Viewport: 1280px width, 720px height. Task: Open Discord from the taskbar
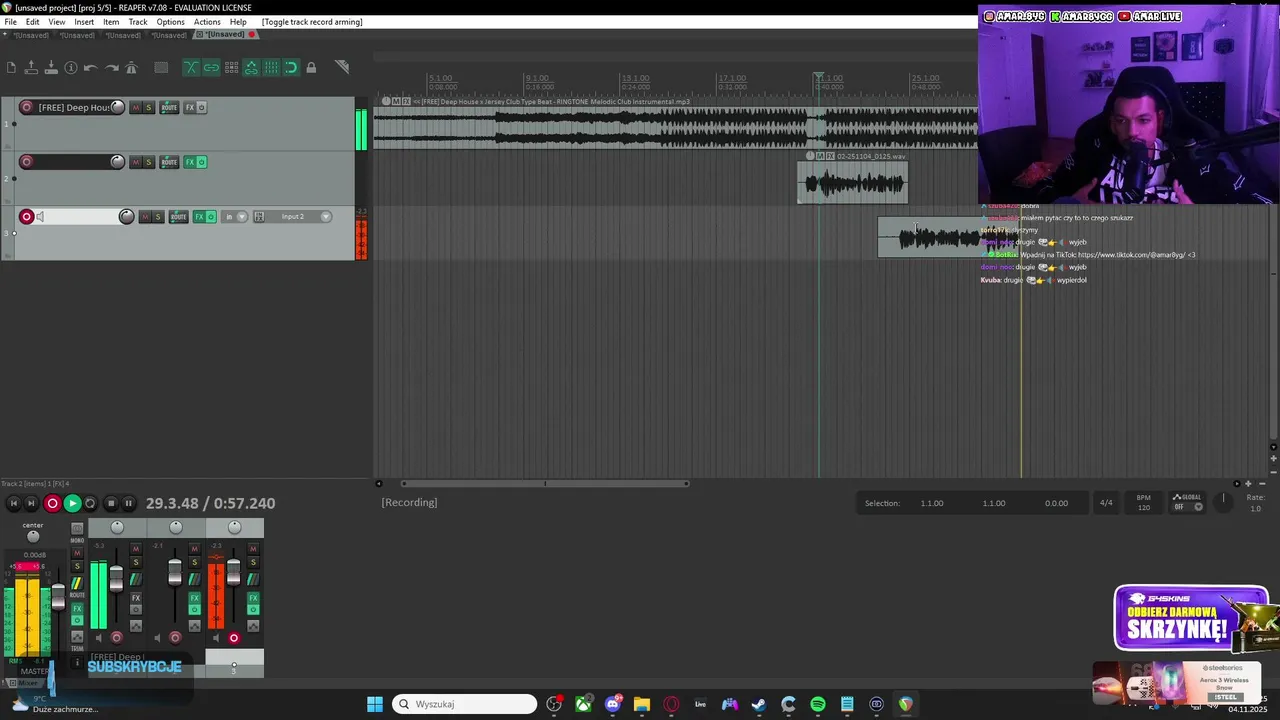[613, 704]
